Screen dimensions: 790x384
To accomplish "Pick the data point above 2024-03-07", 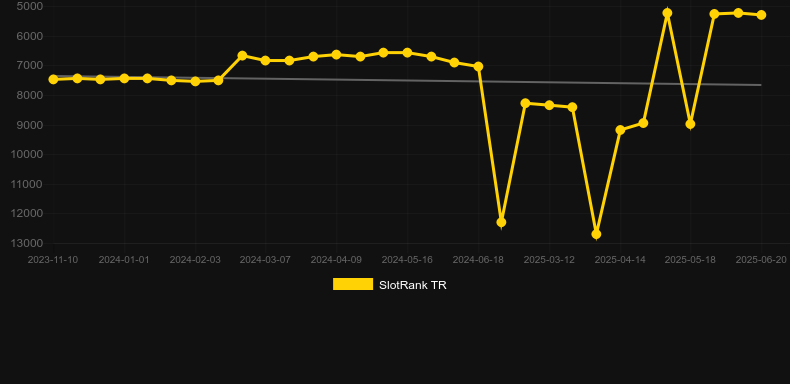I will click(266, 60).
